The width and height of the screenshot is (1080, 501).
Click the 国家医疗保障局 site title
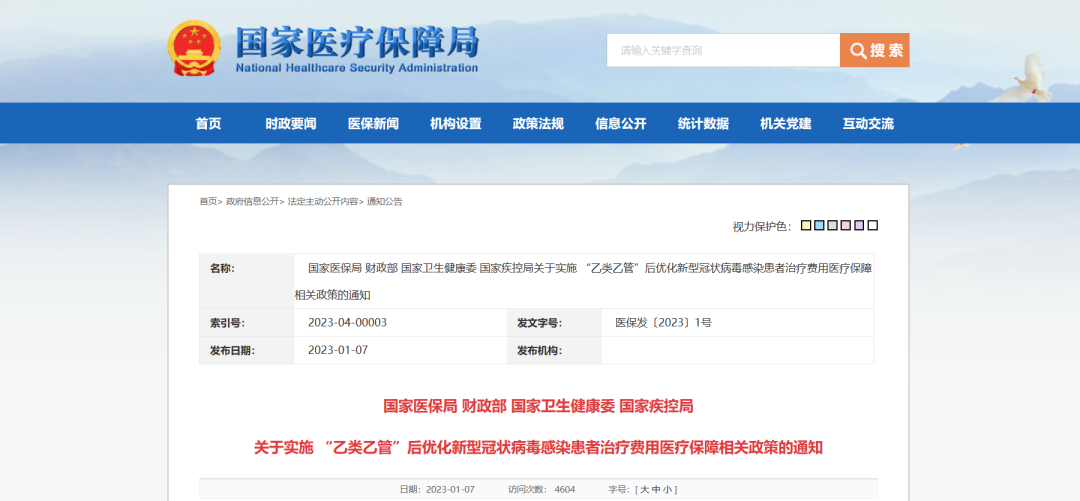coord(357,43)
